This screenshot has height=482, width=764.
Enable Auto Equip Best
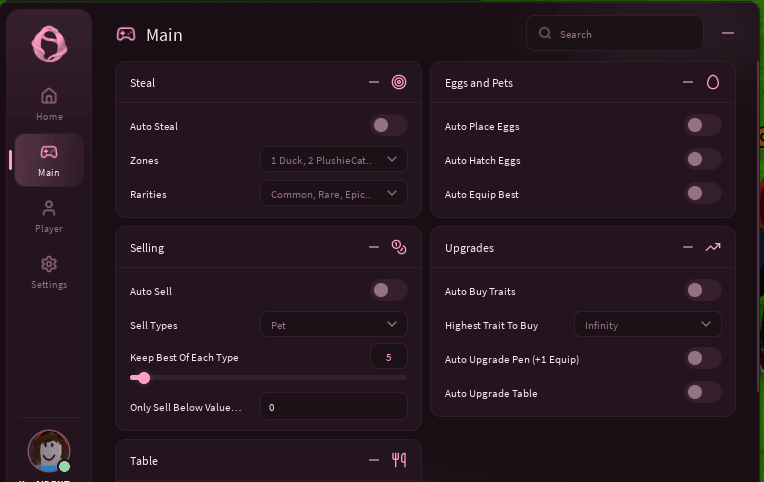click(703, 193)
